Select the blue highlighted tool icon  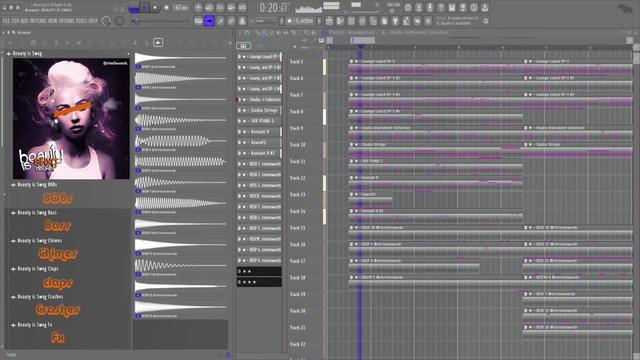tap(209, 21)
